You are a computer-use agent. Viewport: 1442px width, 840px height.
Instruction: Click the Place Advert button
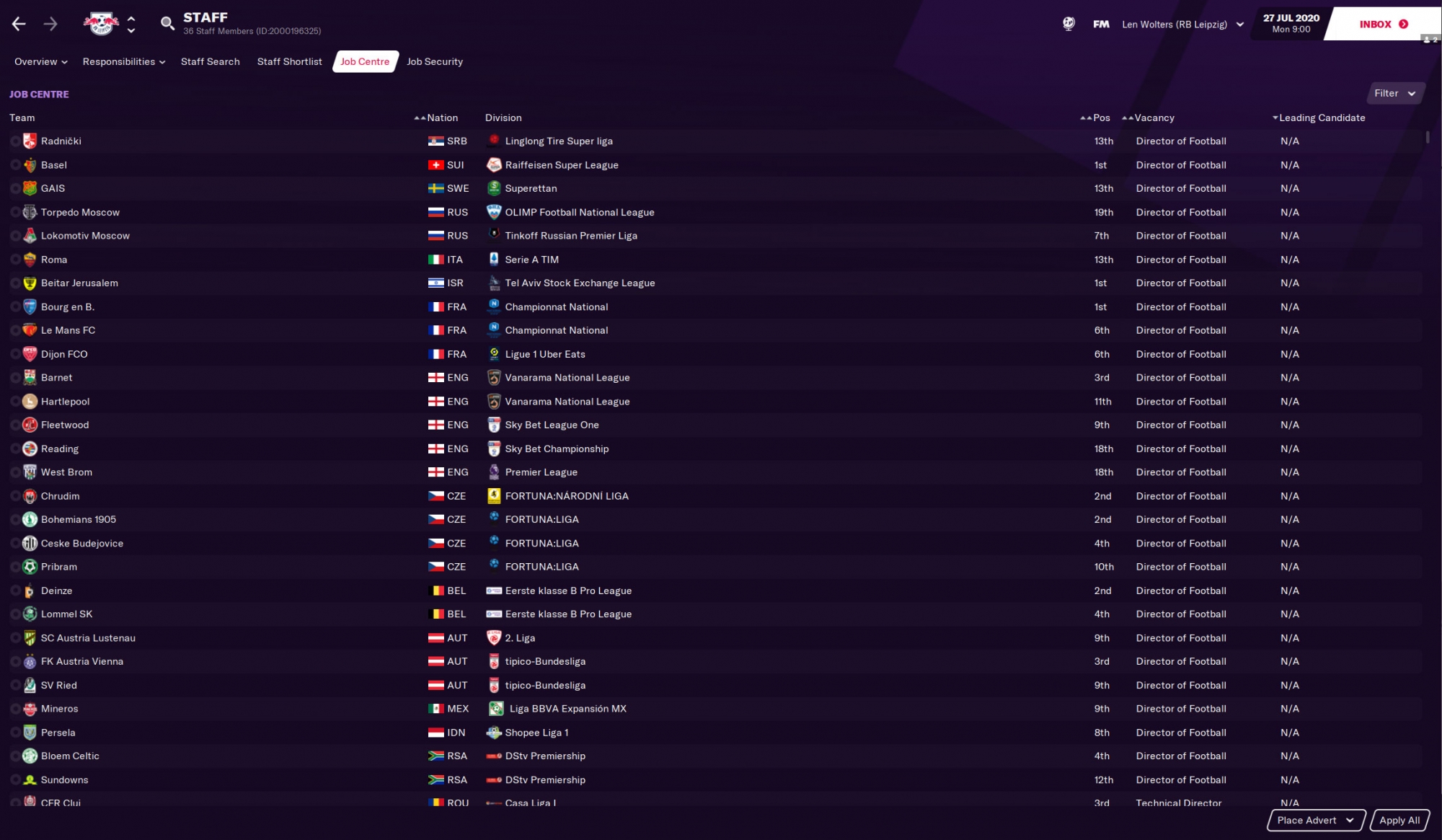click(x=1306, y=820)
